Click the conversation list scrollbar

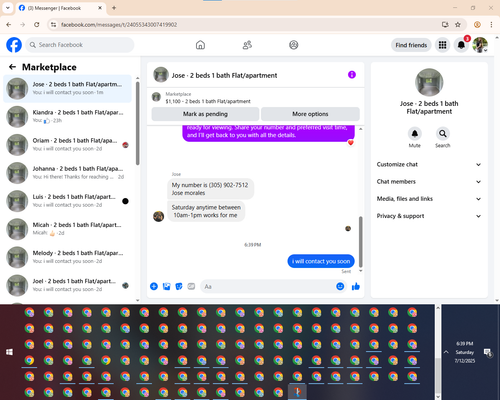point(137,123)
